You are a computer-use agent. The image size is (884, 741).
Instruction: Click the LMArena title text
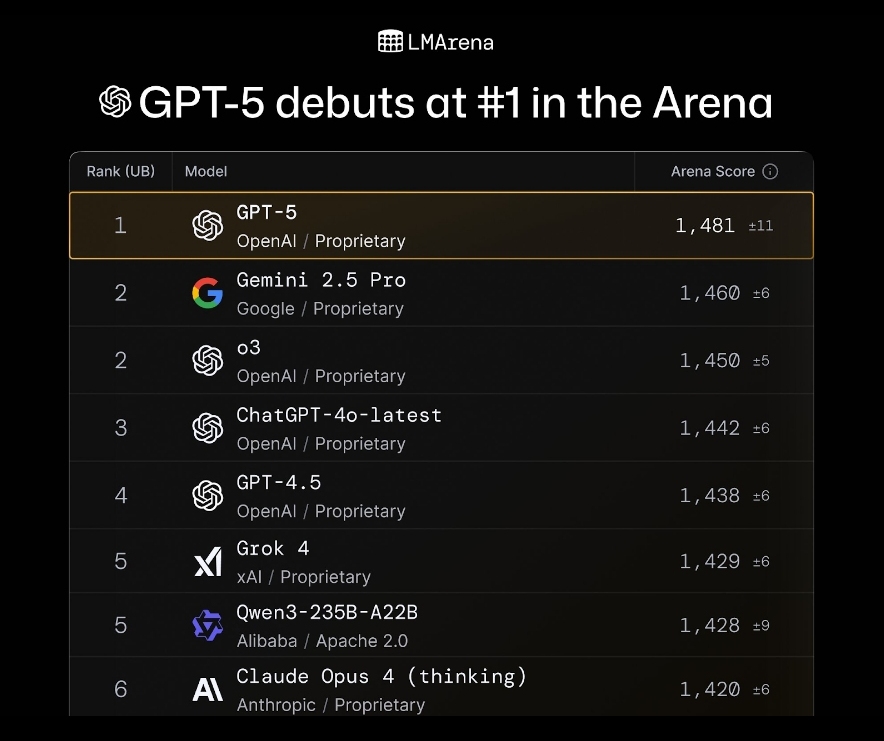pos(450,42)
